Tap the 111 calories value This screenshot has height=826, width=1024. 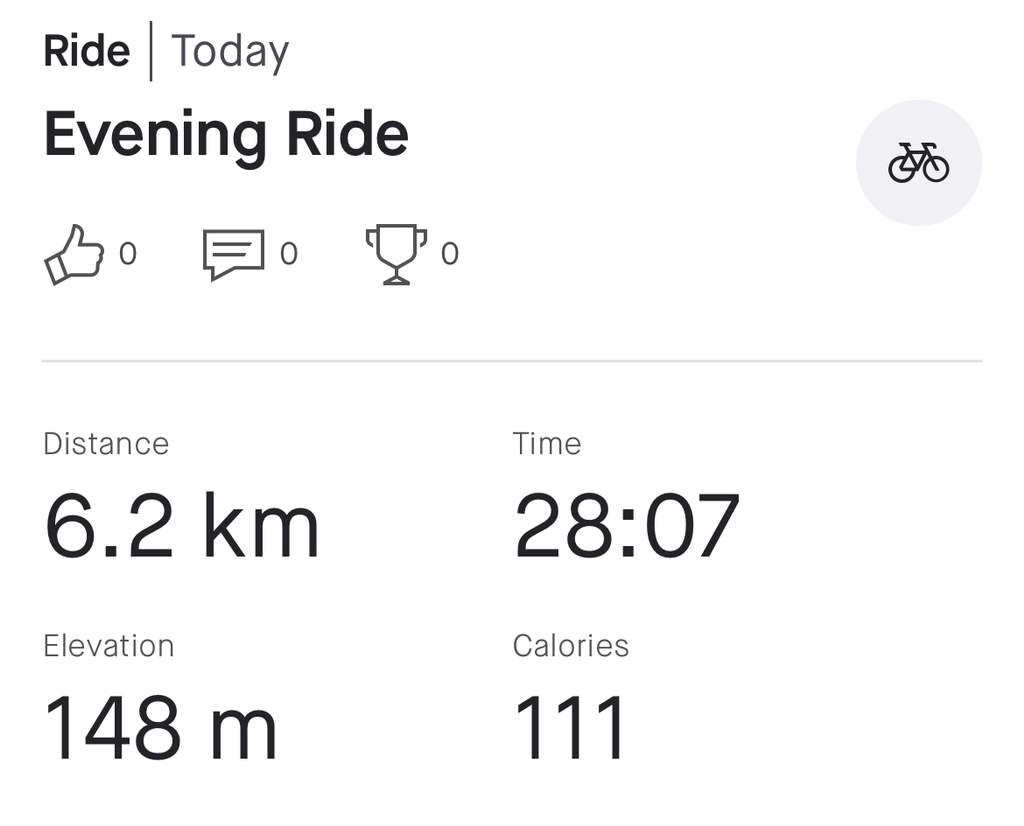[570, 727]
